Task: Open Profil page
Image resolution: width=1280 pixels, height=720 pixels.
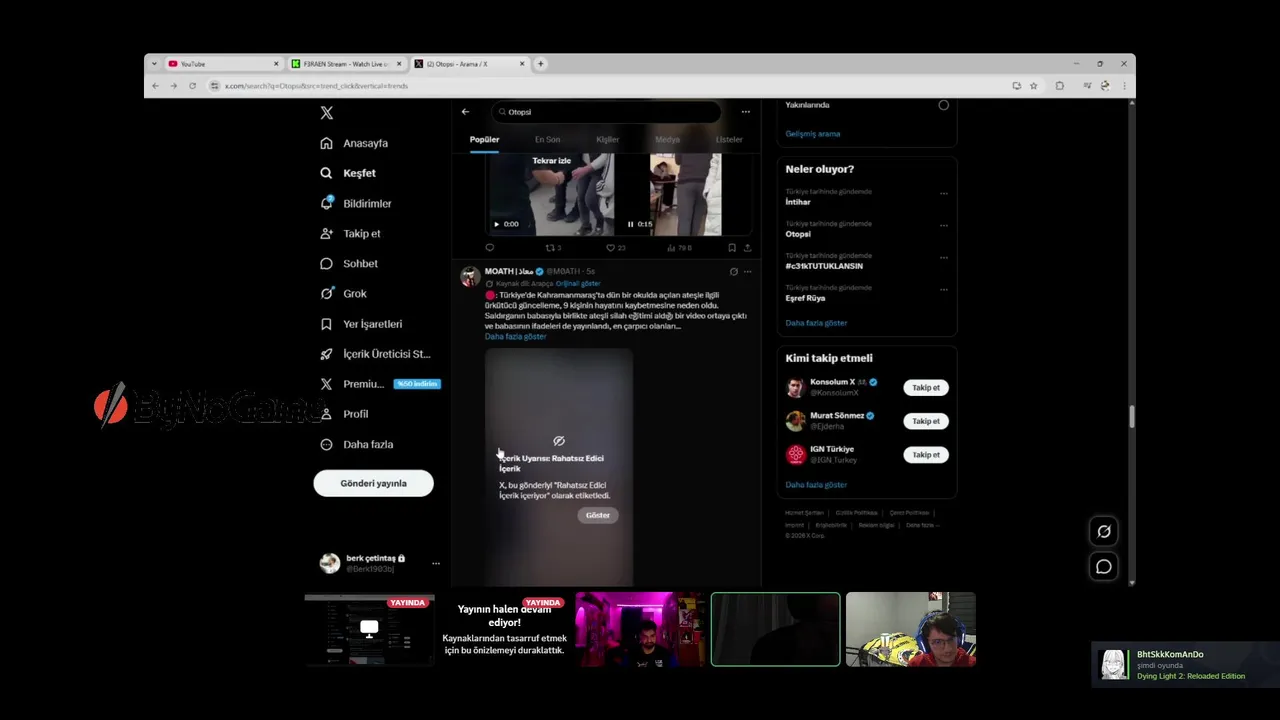Action: pos(344,414)
